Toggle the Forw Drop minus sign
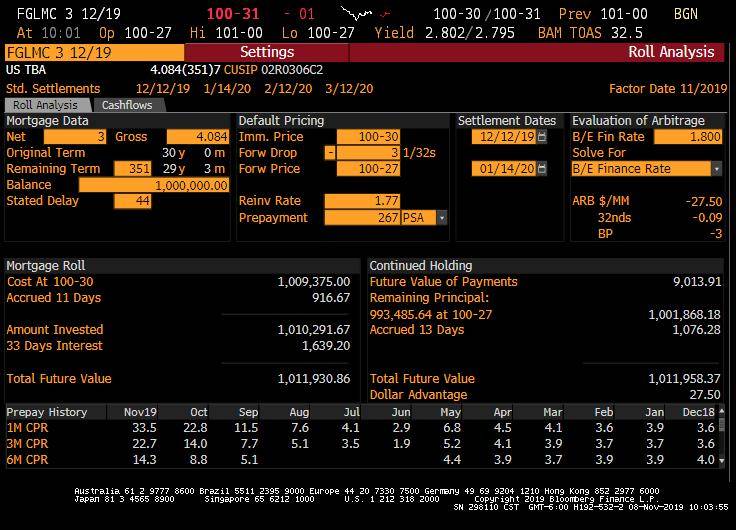Viewport: 736px width, 530px height. tap(330, 153)
